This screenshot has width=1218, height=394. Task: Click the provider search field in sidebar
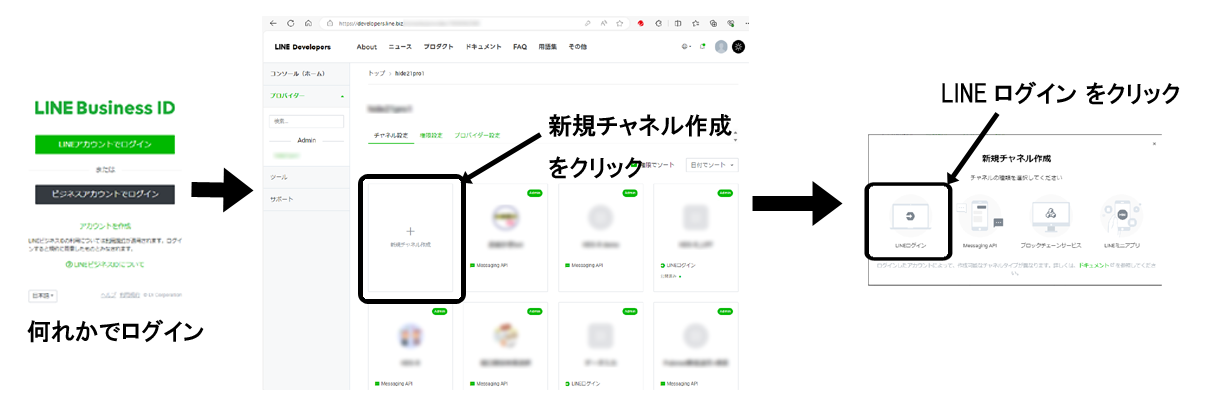coord(306,121)
